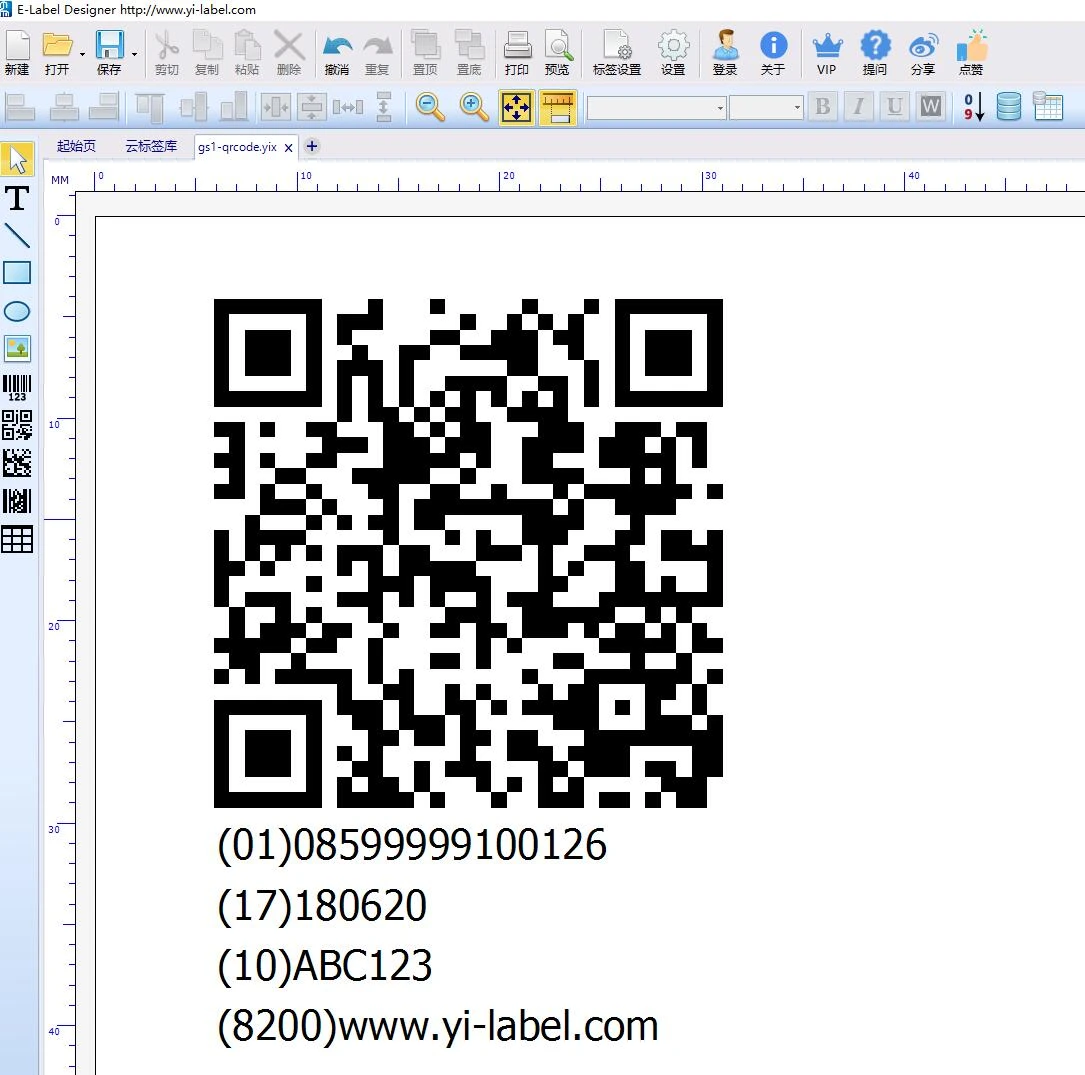Screen dimensions: 1085x1075
Task: Select the arrow pointer tool
Action: (17, 160)
